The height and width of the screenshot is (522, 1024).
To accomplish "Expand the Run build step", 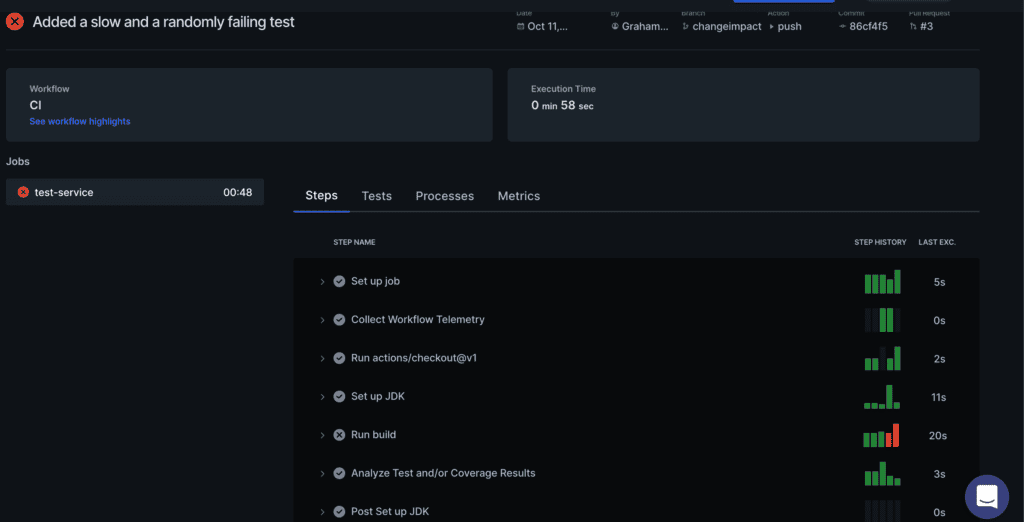I will [322, 435].
